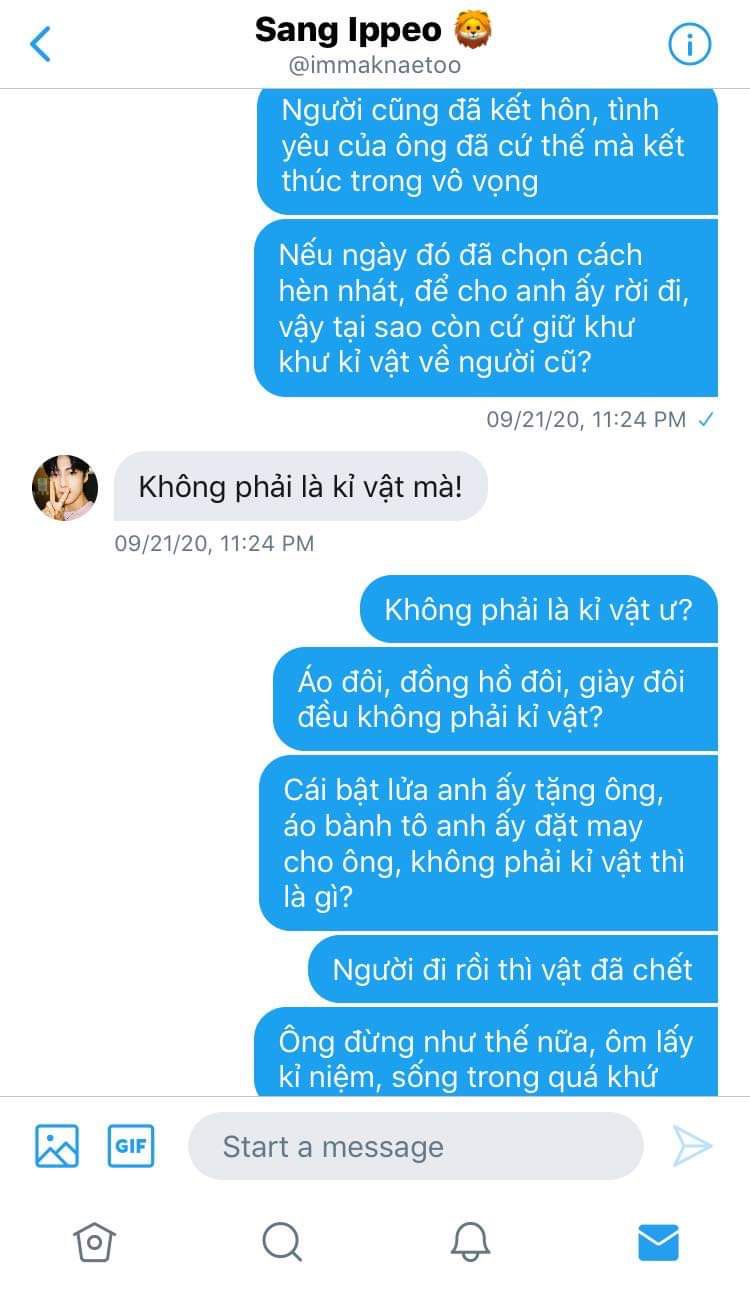The height and width of the screenshot is (1294, 750).
Task: Select the "Không phải là kỉ vật mà!" message
Action: (300, 486)
